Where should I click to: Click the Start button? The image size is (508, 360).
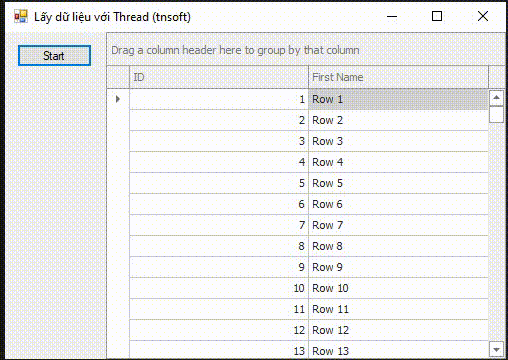tap(54, 56)
